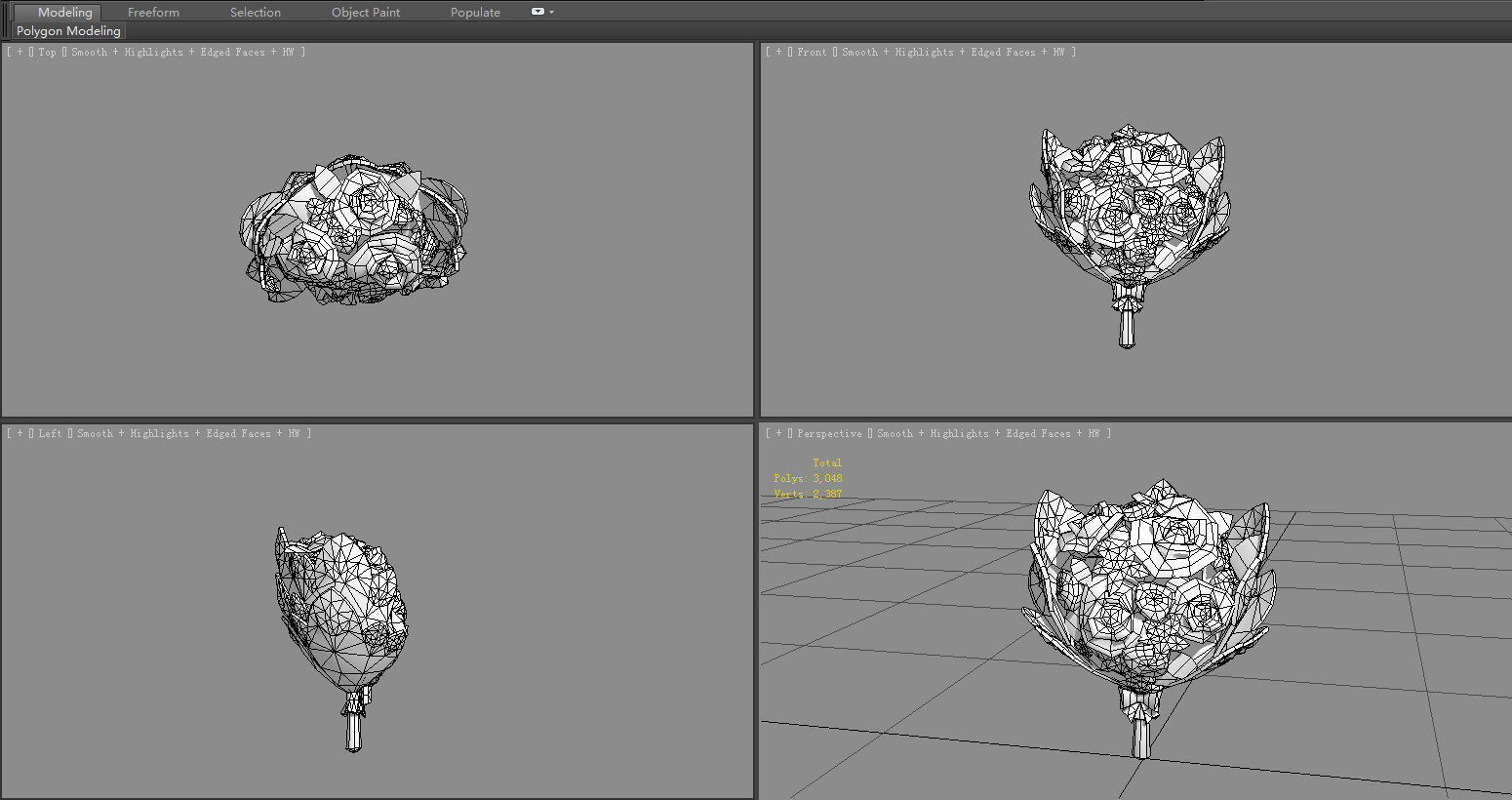1512x800 pixels.
Task: Open the Perspective viewport plus menu
Action: 777,434
